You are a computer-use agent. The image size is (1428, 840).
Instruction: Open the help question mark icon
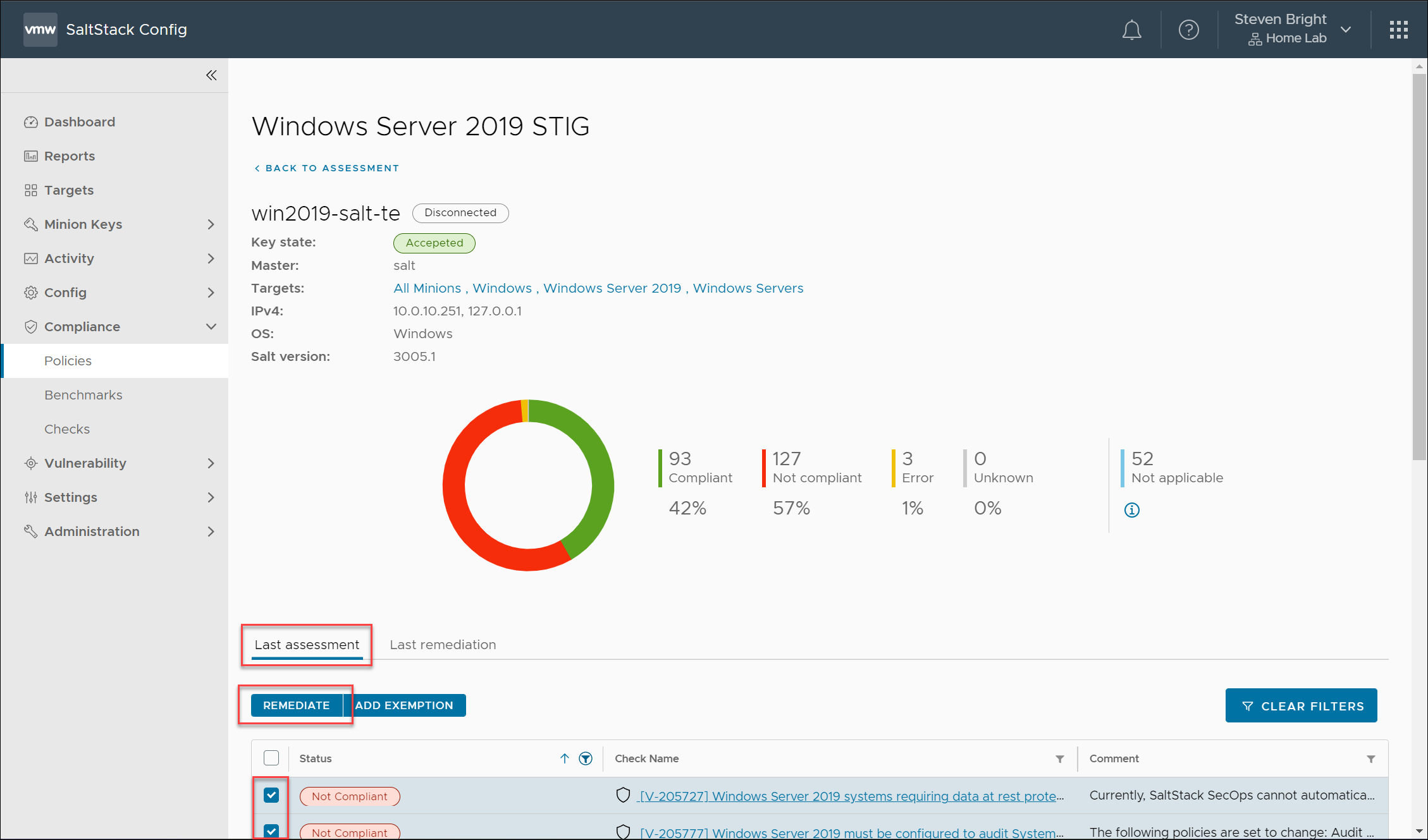1188,30
